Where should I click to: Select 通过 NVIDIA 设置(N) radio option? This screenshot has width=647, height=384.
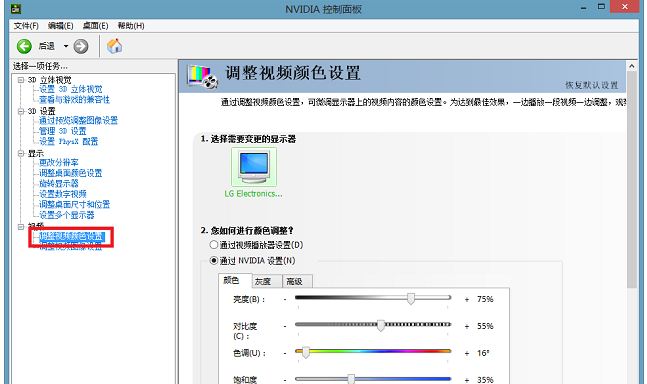214,260
